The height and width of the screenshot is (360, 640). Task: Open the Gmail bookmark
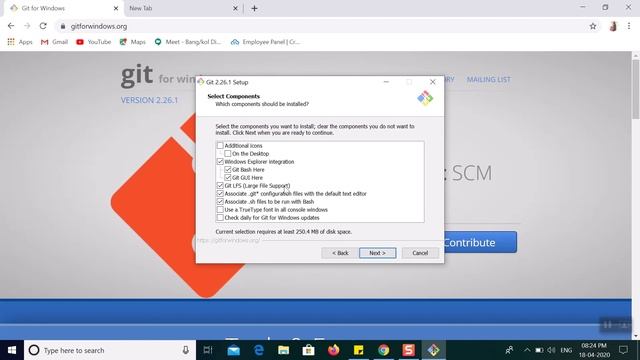tap(54, 42)
